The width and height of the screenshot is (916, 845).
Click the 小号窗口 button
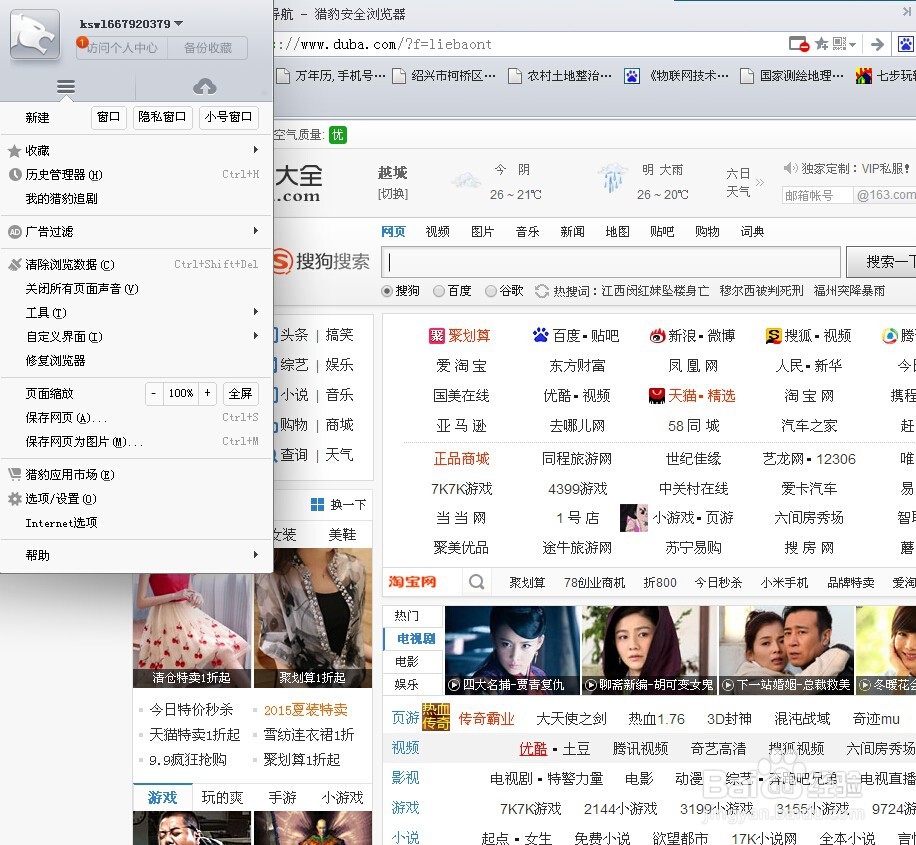click(x=228, y=117)
